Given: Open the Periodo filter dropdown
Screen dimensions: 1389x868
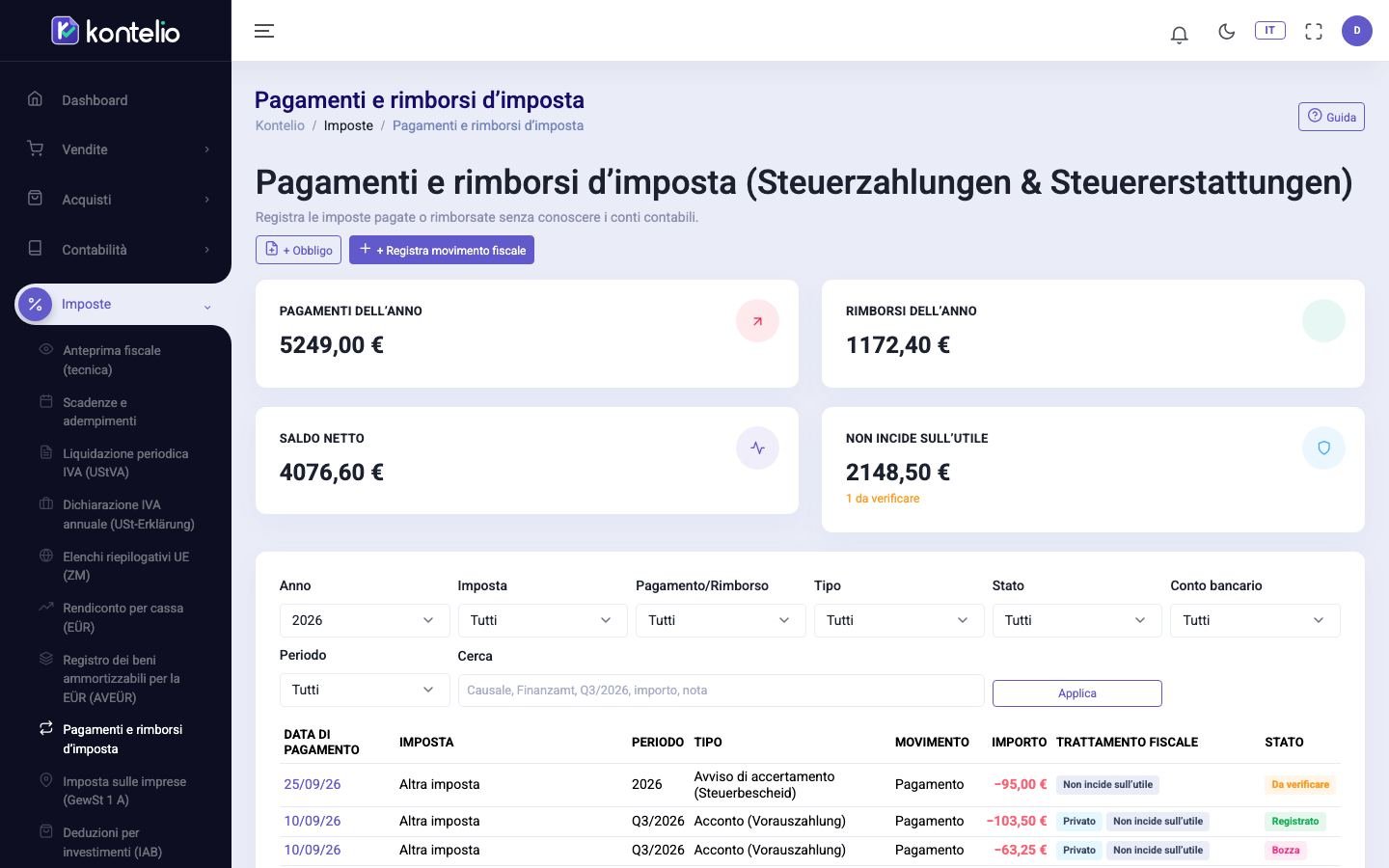Looking at the screenshot, I should (x=365, y=690).
